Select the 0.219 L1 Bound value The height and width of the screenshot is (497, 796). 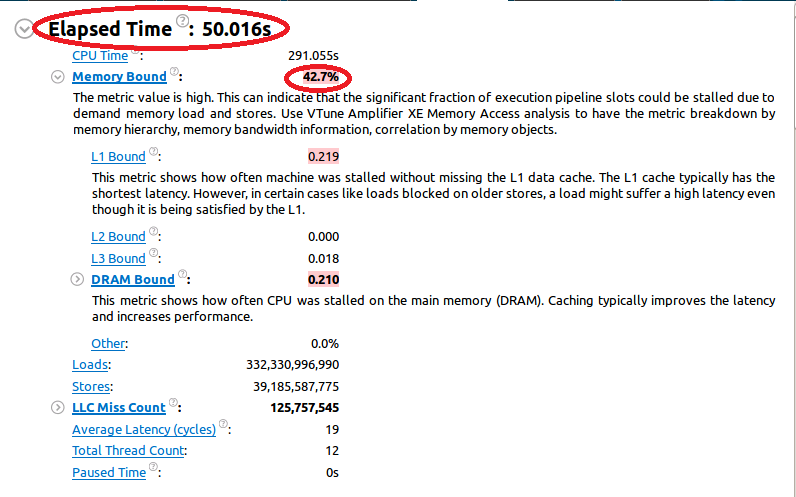pyautogui.click(x=323, y=156)
